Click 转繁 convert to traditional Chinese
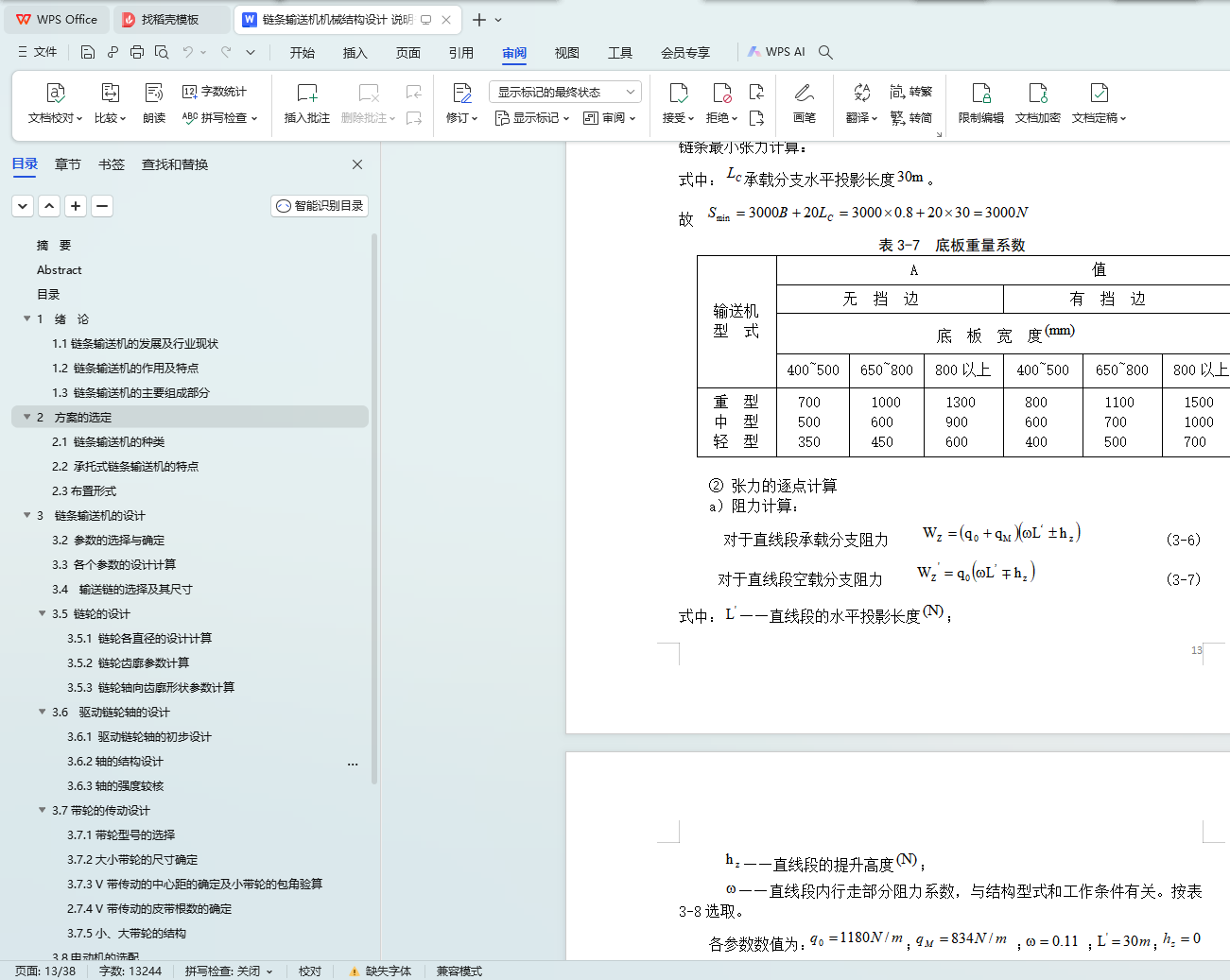Viewport: 1230px width, 980px height. [x=911, y=92]
